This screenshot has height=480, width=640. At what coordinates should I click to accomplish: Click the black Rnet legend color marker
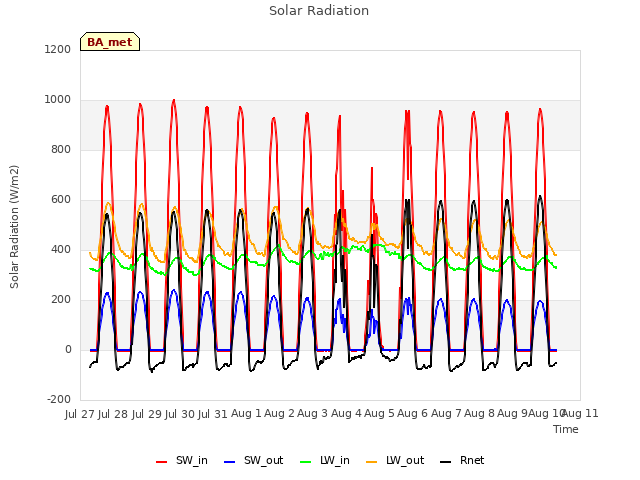click(446, 462)
